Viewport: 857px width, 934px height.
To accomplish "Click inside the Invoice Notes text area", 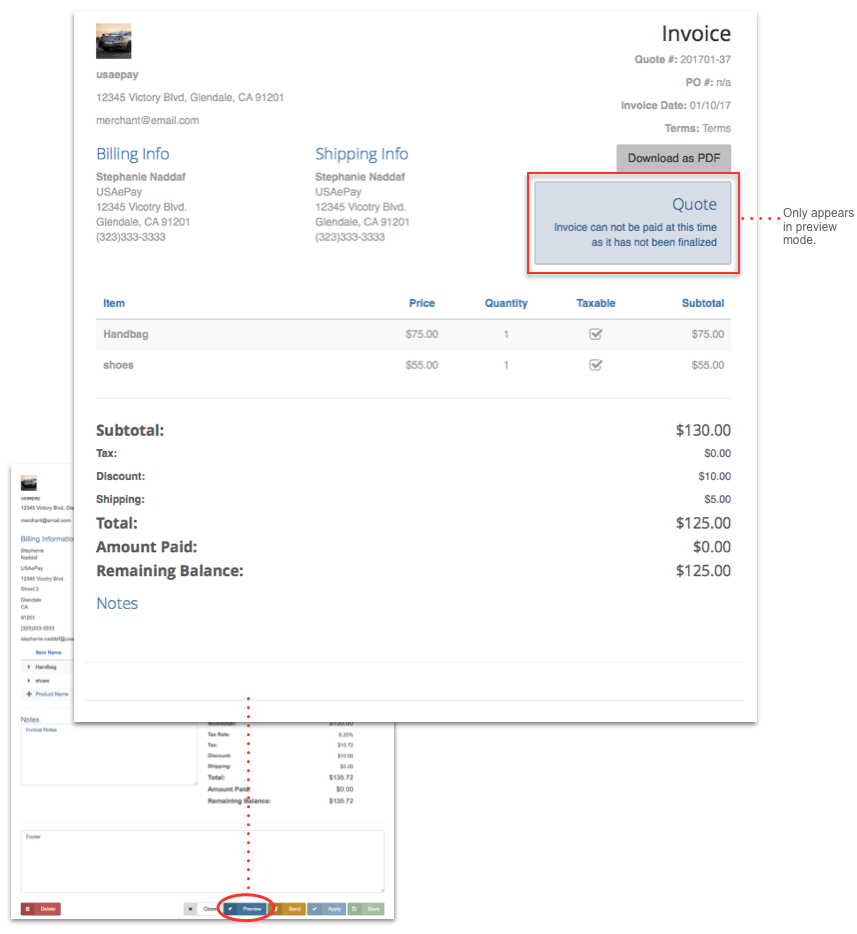I will [108, 760].
